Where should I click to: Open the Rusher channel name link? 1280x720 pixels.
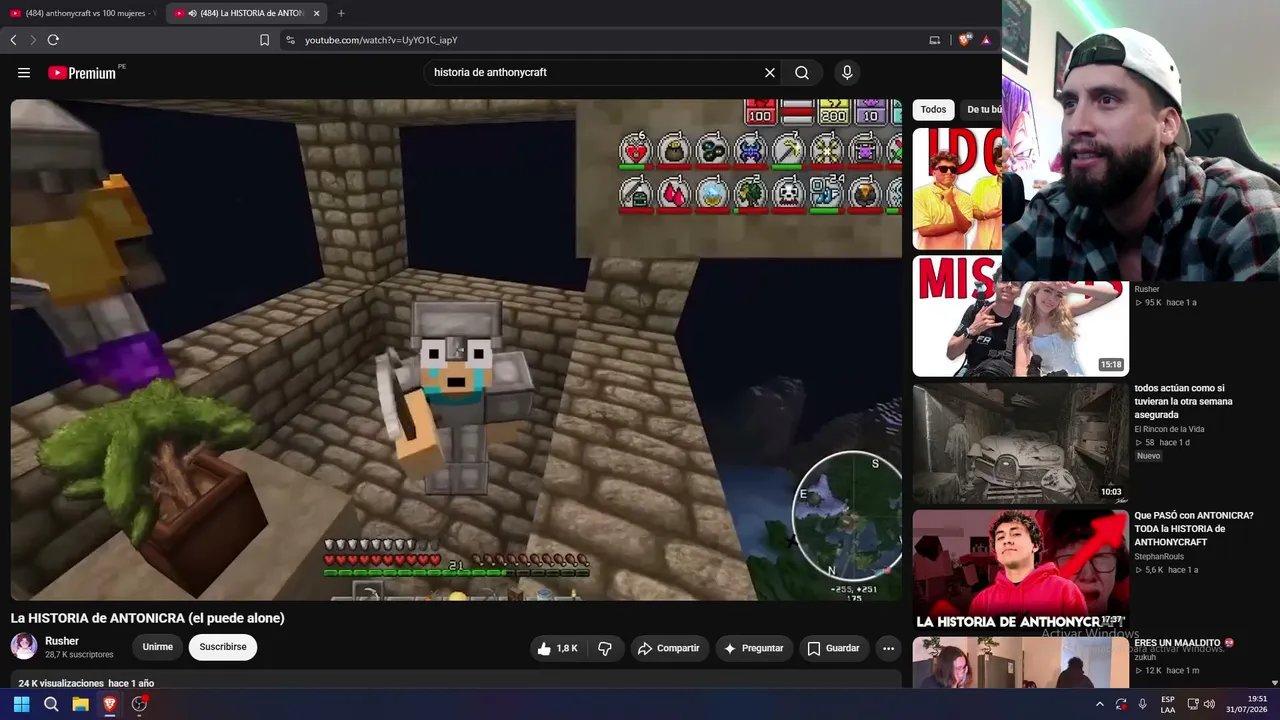(x=62, y=641)
